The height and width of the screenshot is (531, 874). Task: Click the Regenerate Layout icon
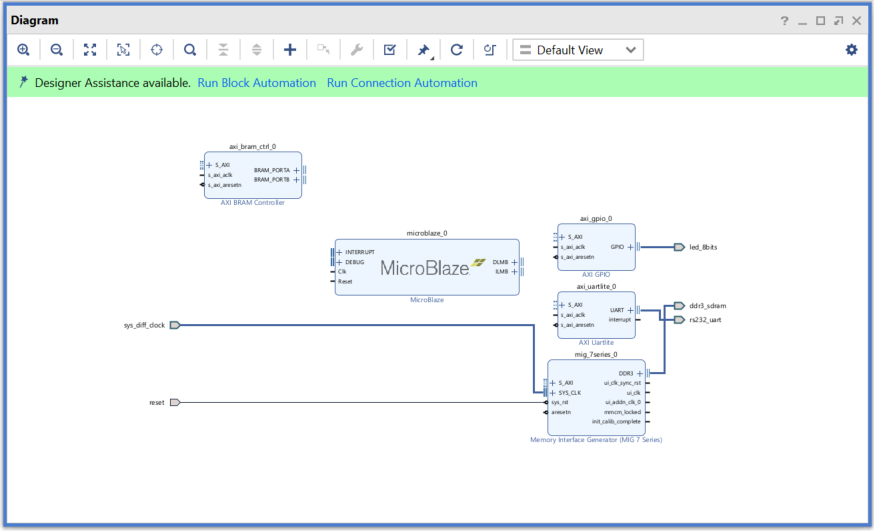pos(457,50)
